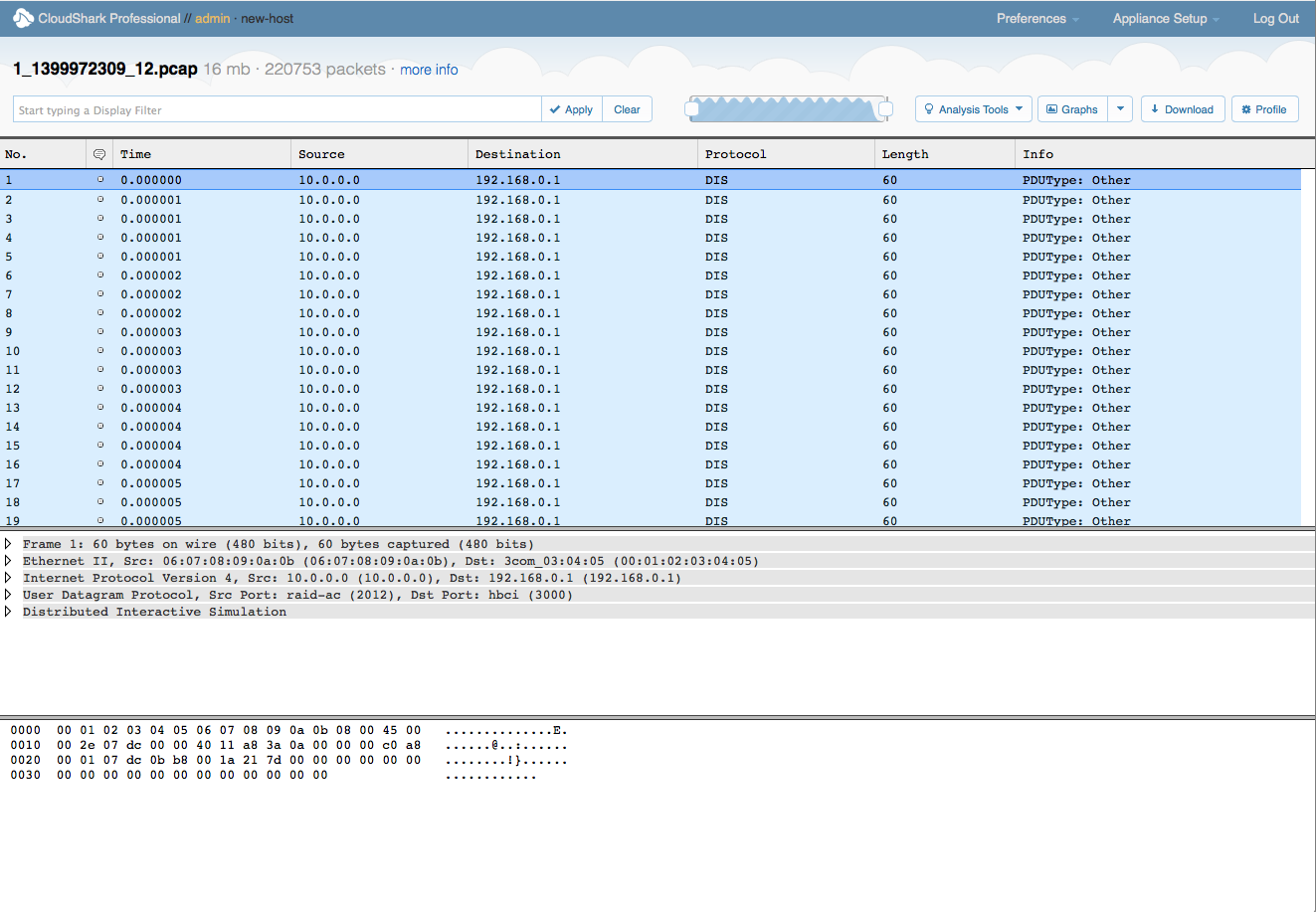Viewport: 1316px width, 912px height.
Task: Click hex dump offset 0020 row
Action: pyautogui.click(x=288, y=760)
